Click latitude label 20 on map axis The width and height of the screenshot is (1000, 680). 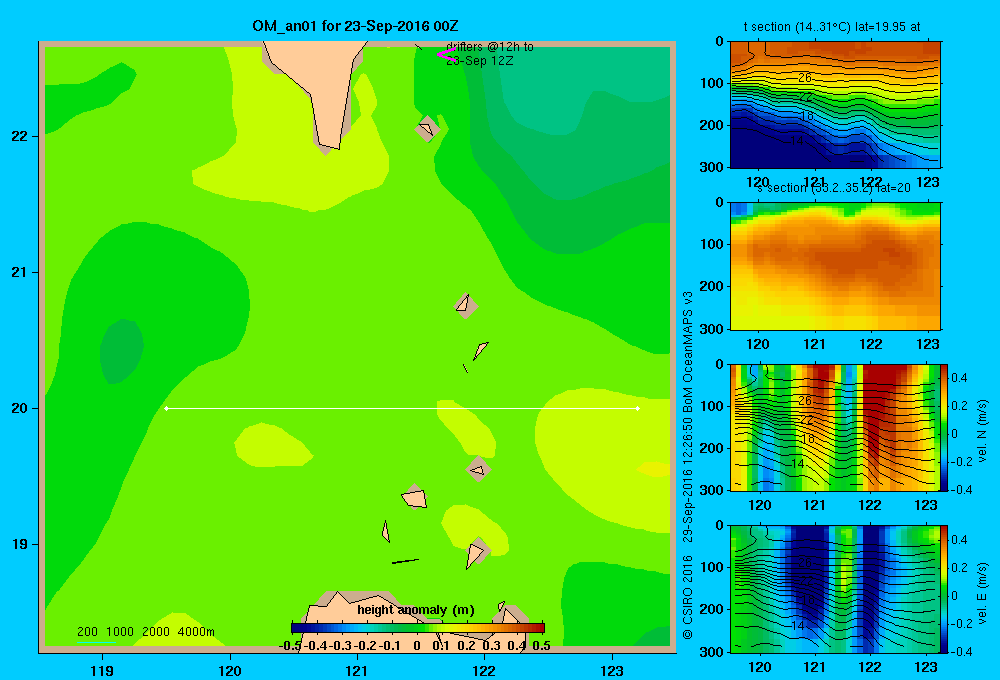(20, 408)
